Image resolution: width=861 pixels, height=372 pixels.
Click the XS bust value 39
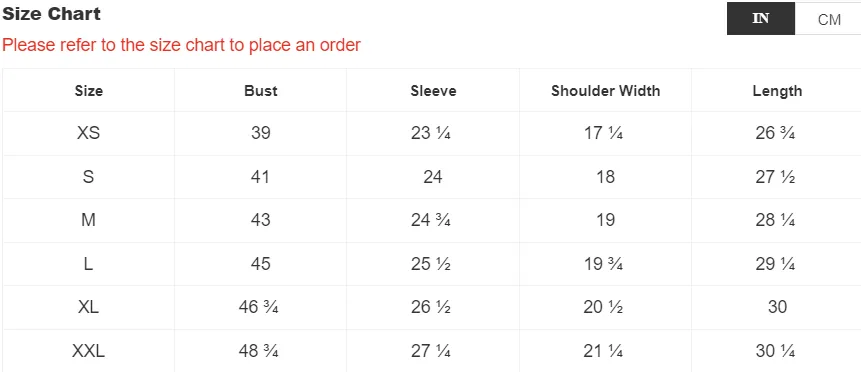point(261,133)
